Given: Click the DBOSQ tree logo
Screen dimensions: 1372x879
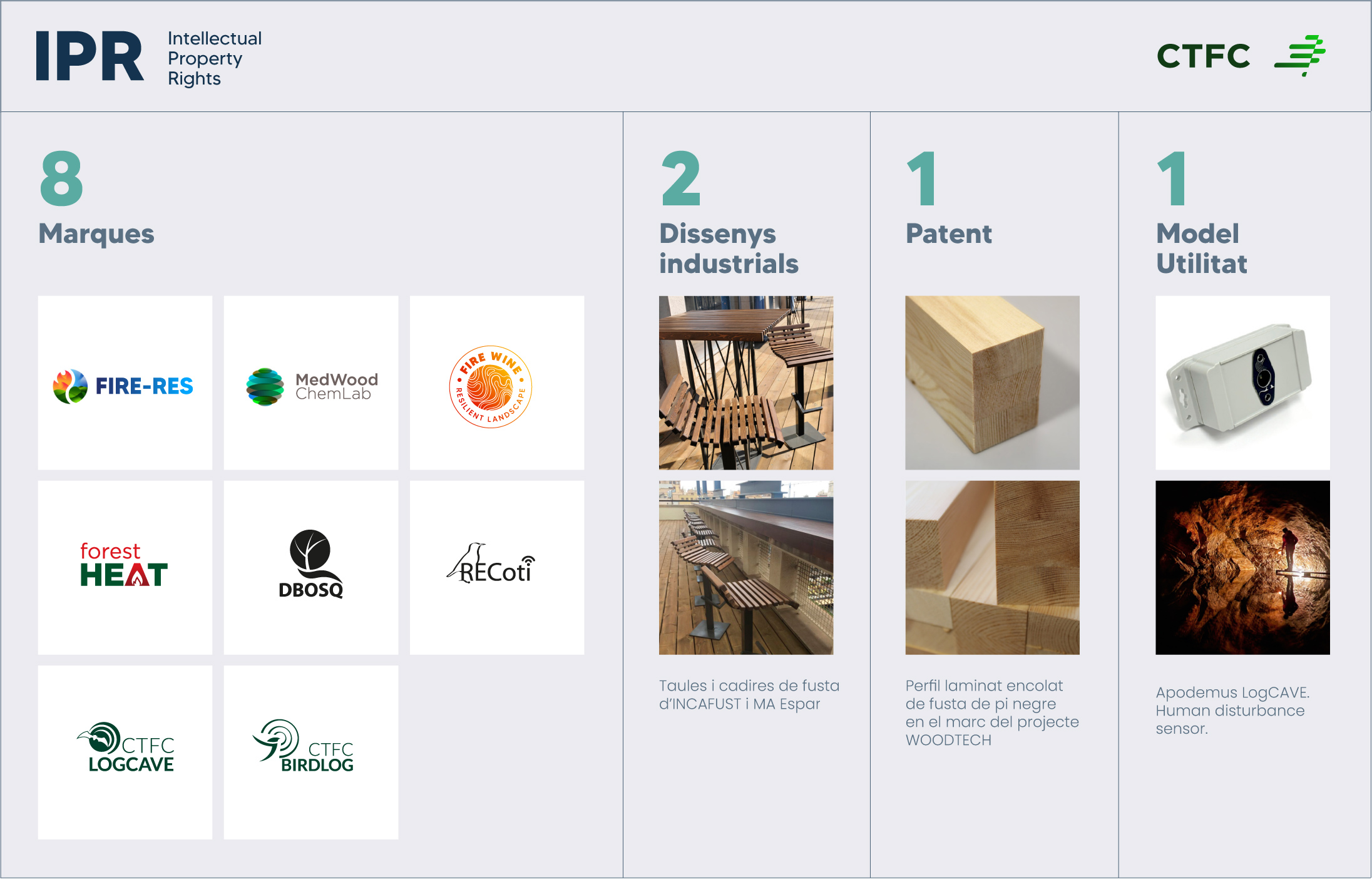Looking at the screenshot, I should coord(311,565).
